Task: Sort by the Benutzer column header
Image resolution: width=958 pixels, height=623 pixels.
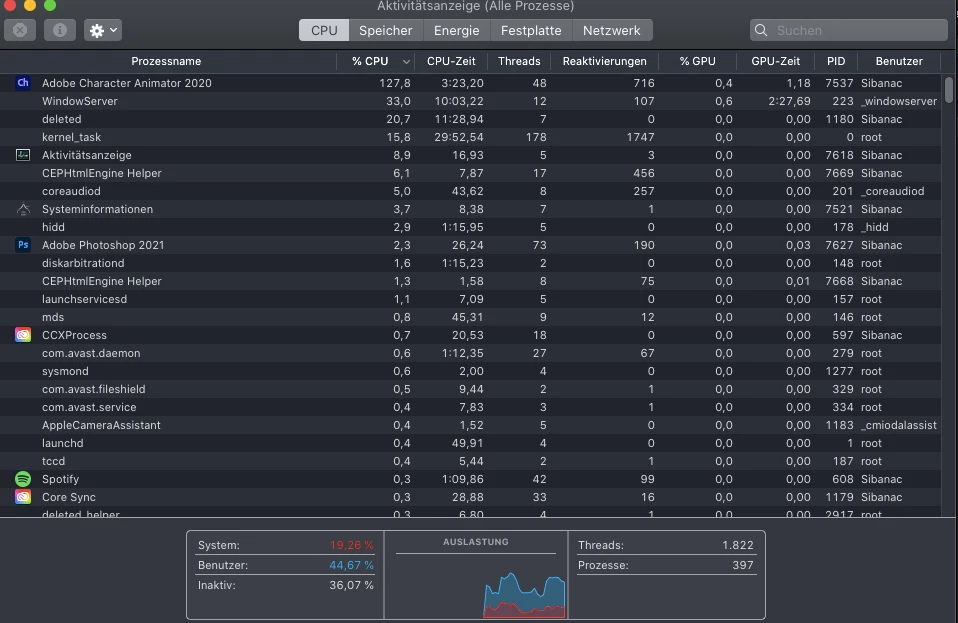Action: tap(899, 61)
